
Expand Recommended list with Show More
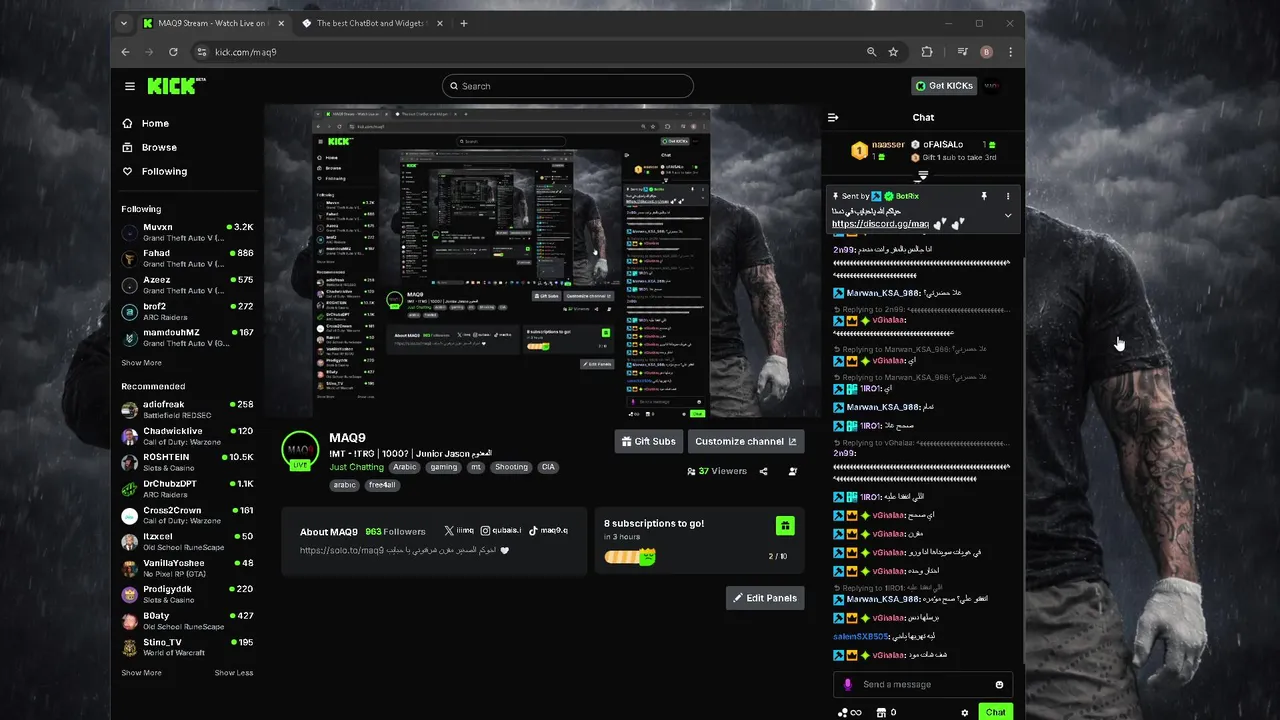coord(141,673)
